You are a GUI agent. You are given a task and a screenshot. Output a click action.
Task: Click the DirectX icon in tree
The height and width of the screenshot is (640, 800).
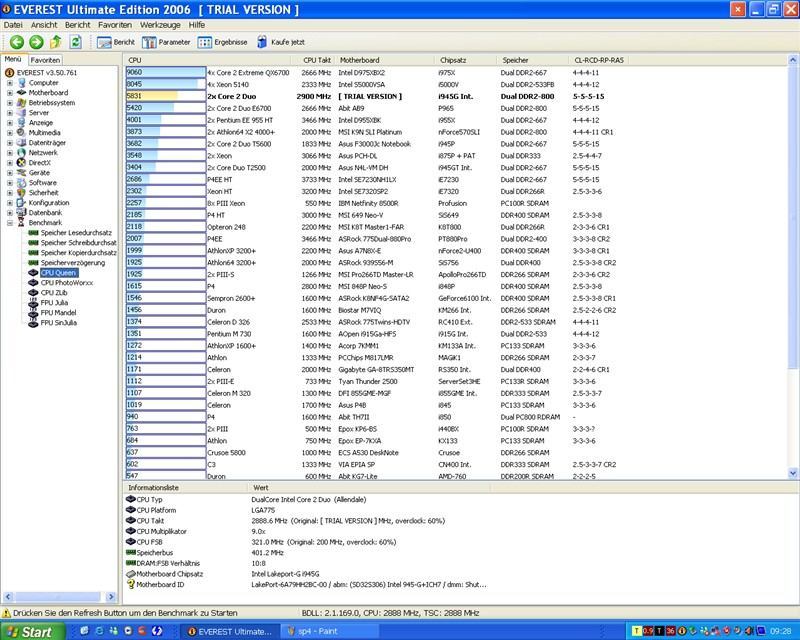pyautogui.click(x=21, y=163)
